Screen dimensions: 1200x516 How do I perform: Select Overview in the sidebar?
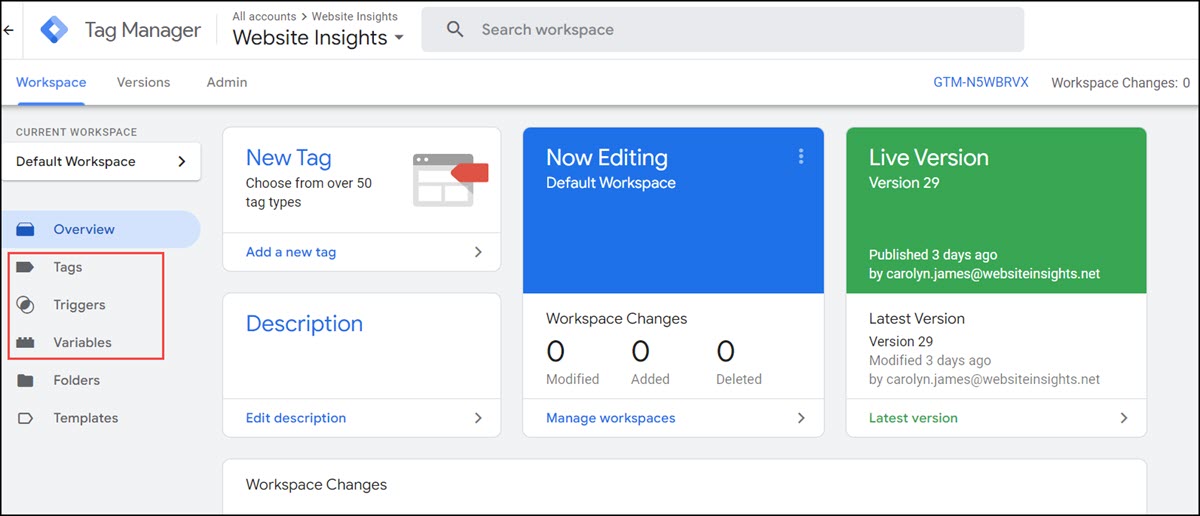(x=100, y=229)
